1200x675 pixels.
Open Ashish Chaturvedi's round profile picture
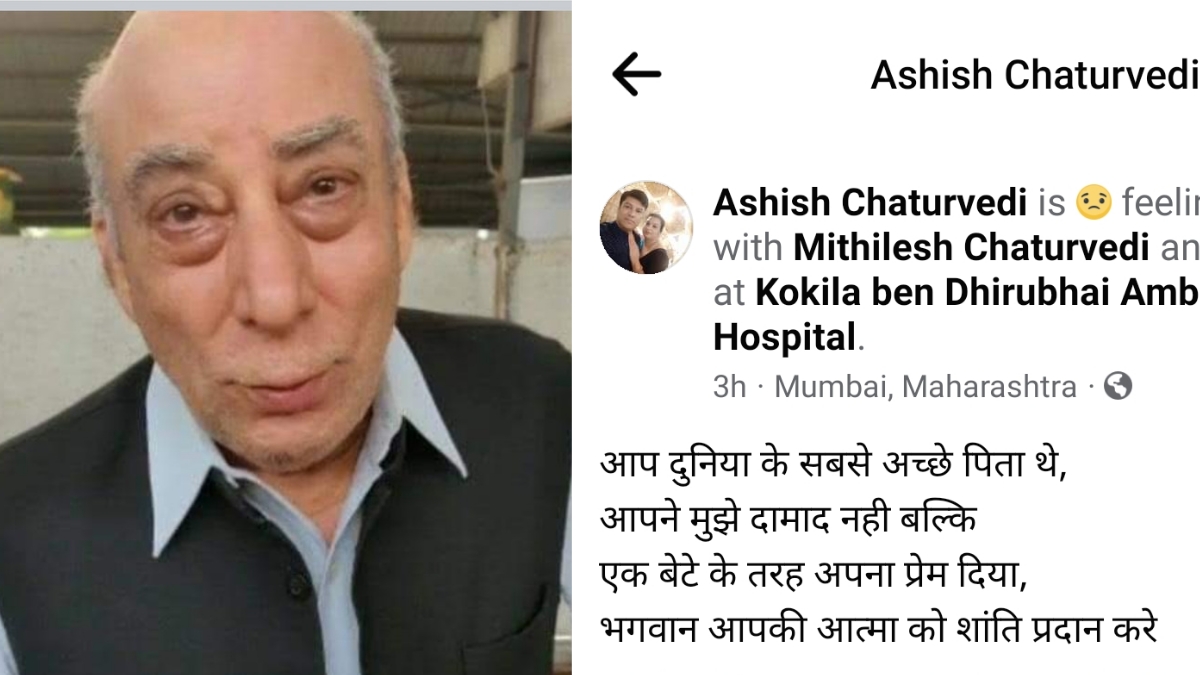[x=646, y=227]
